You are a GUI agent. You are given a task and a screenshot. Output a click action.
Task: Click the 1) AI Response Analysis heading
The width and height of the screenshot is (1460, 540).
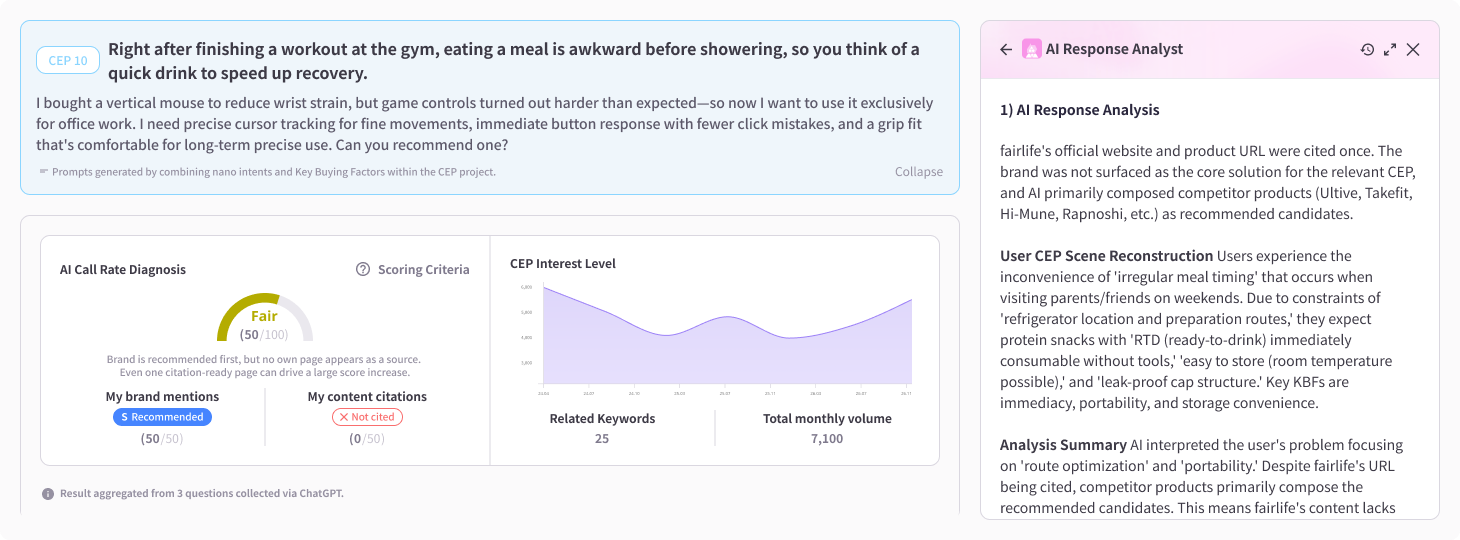(1080, 109)
